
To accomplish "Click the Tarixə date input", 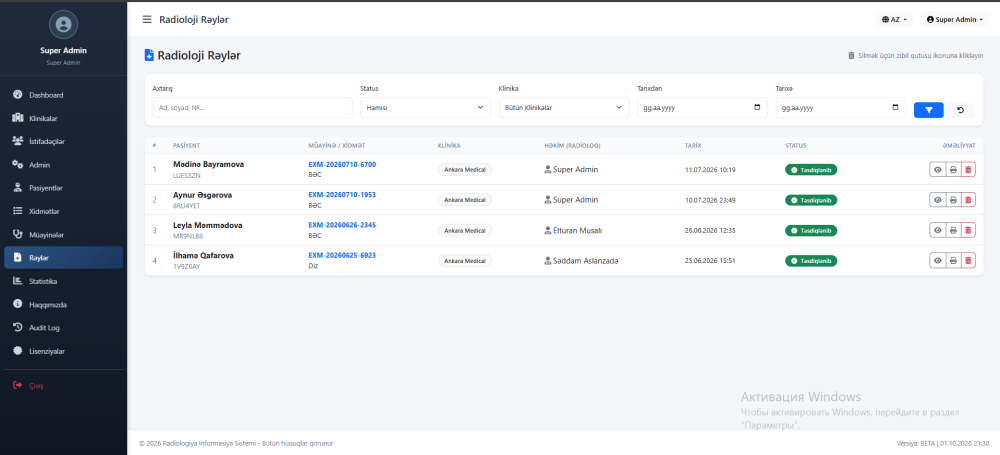I will tap(841, 108).
